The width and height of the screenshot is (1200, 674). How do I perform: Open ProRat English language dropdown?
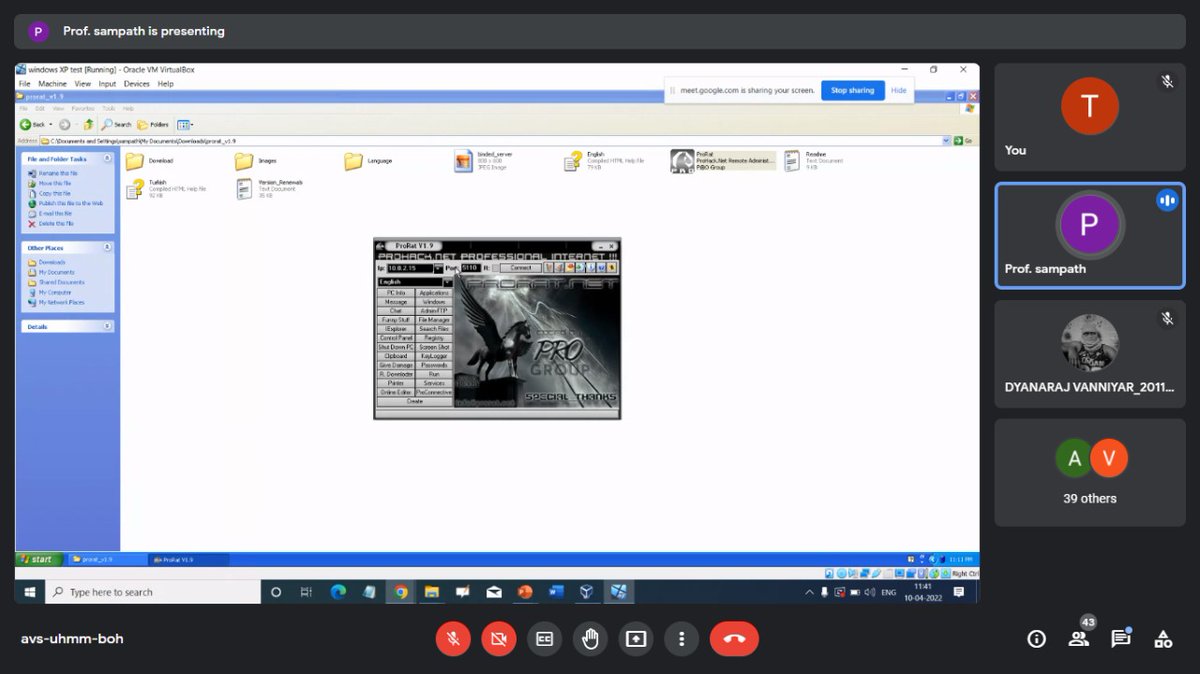(448, 282)
